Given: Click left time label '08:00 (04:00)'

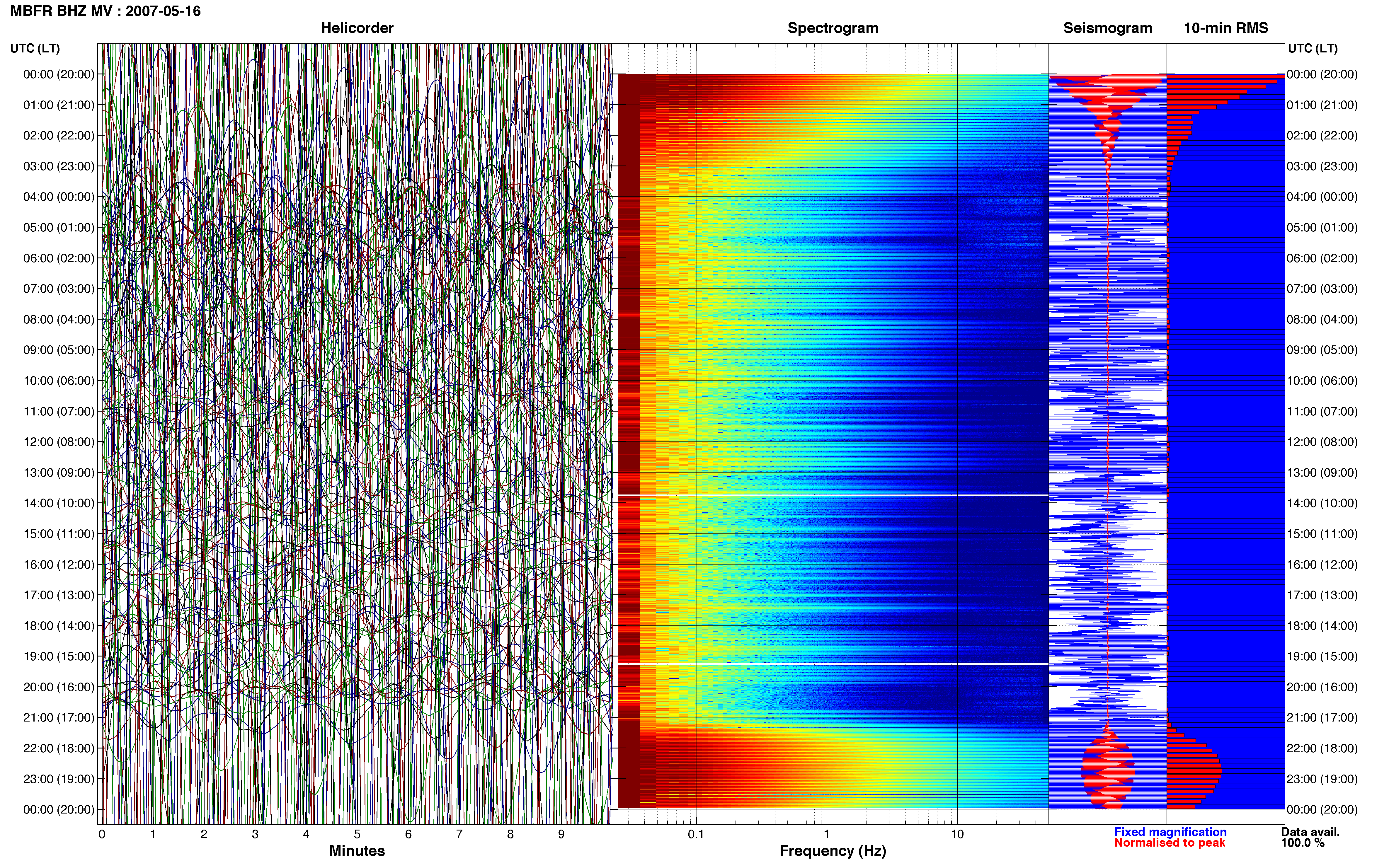Looking at the screenshot, I should click(59, 319).
